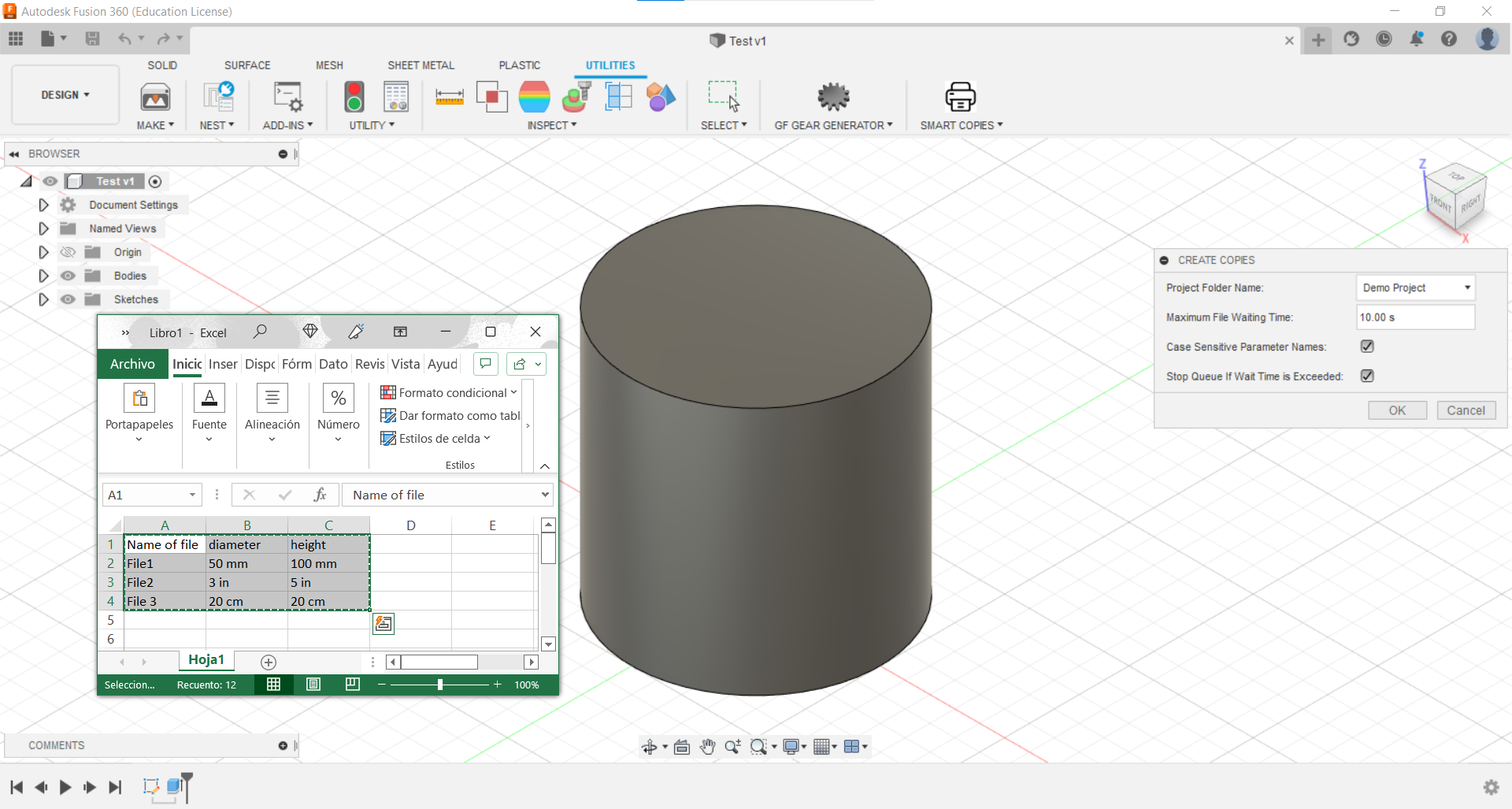Switch to the SHEET METAL tab

pos(421,65)
